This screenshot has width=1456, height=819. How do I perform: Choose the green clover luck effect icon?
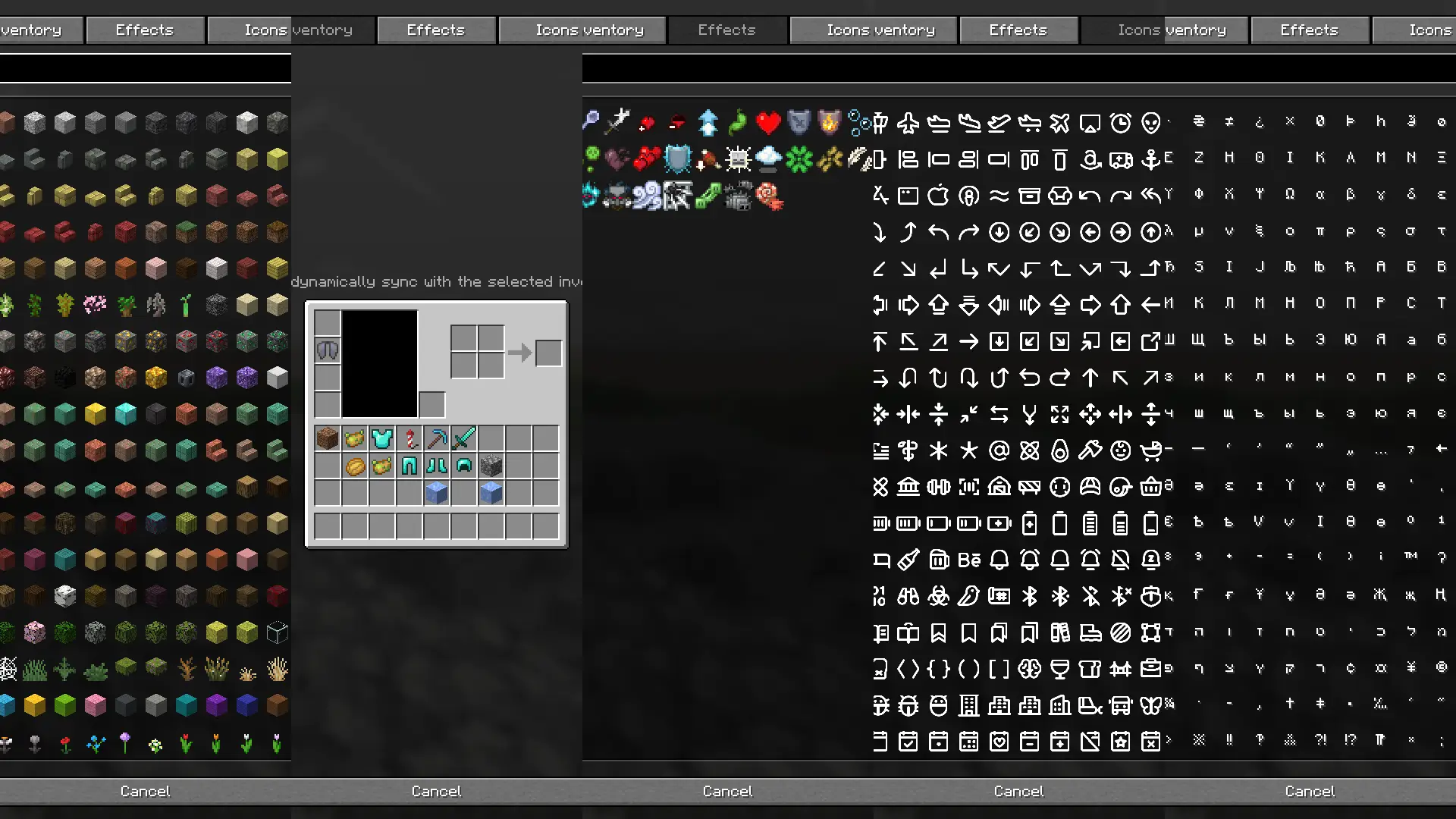click(799, 158)
